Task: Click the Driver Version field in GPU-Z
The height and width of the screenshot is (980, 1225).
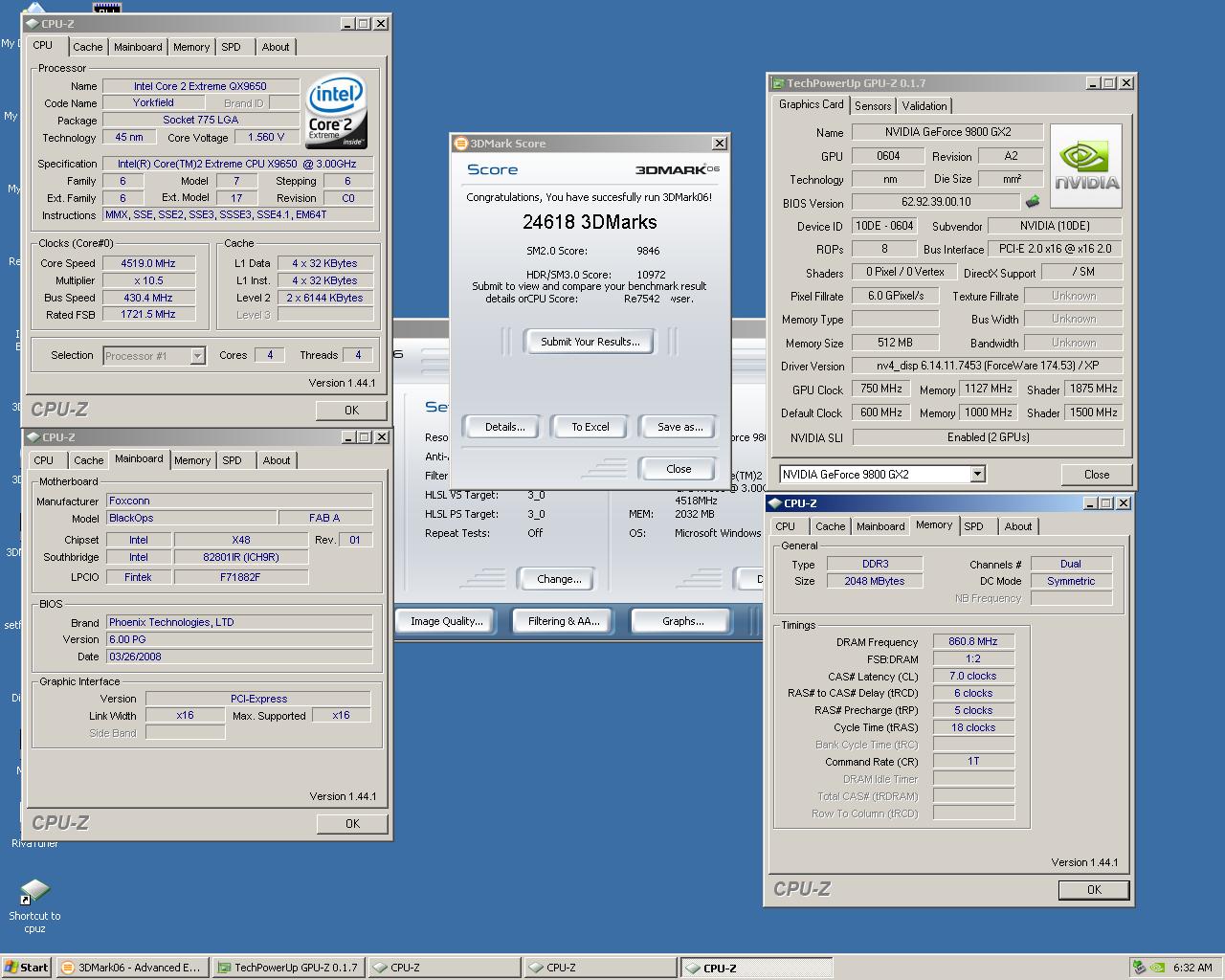Action: coord(987,366)
